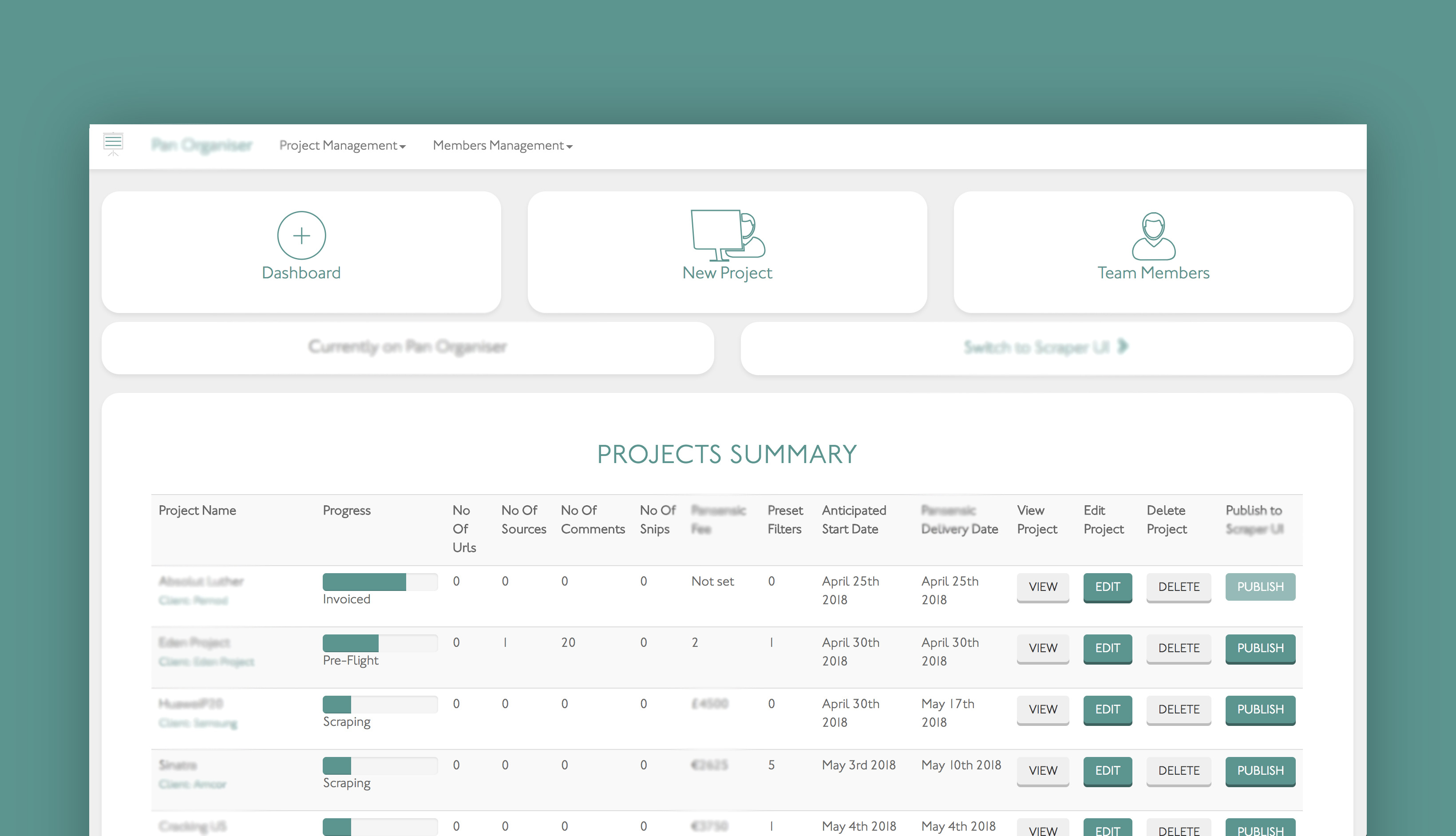
Task: Open the Project Management dropdown menu
Action: click(x=343, y=145)
